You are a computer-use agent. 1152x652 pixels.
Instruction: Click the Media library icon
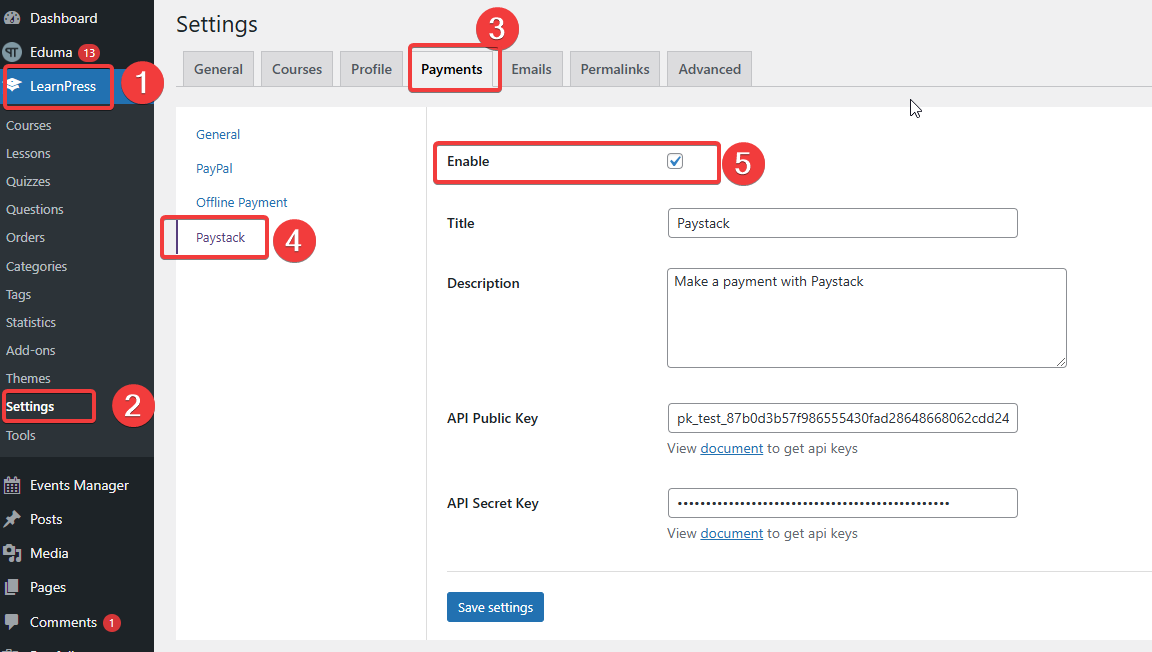pos(12,553)
